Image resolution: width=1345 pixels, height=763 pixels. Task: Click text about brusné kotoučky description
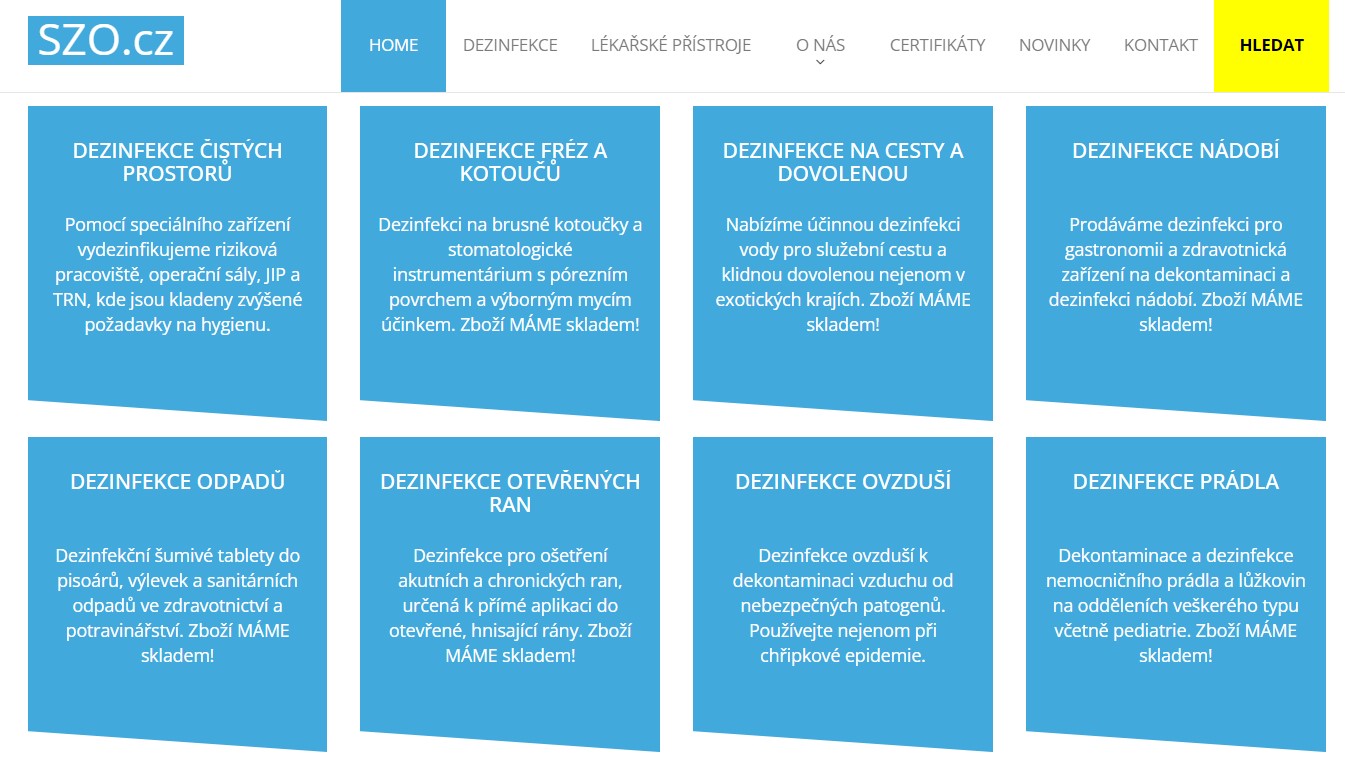(x=510, y=274)
